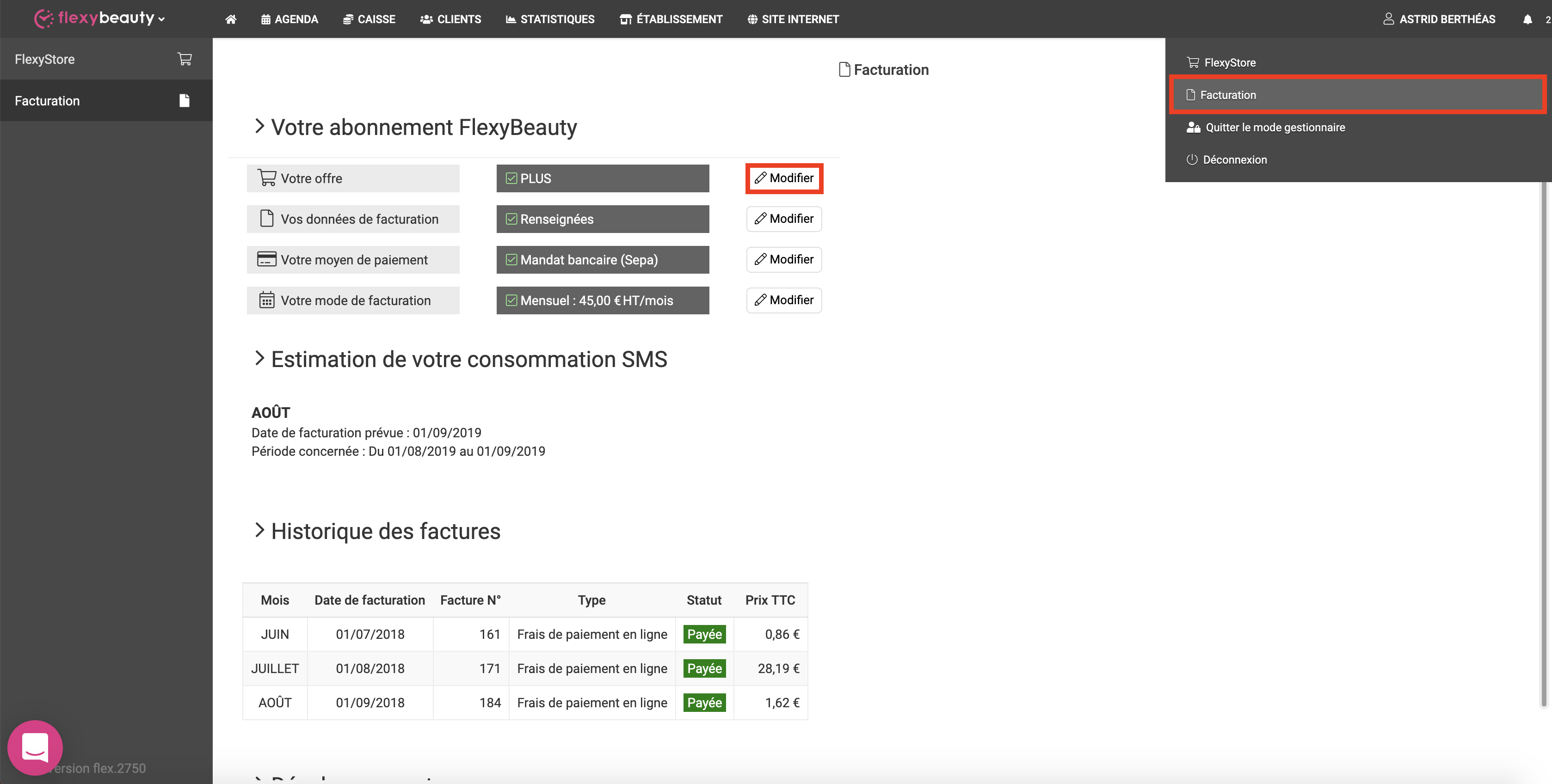Screen dimensions: 1552x784
Task: Expand Estimation de votre consommation SMS chevron
Action: tap(259, 358)
